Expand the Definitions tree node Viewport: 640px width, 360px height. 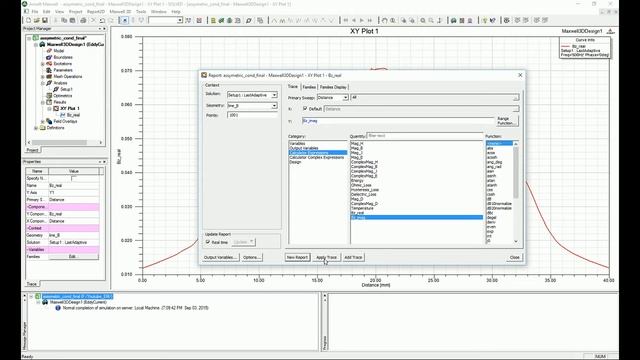[x=36, y=128]
